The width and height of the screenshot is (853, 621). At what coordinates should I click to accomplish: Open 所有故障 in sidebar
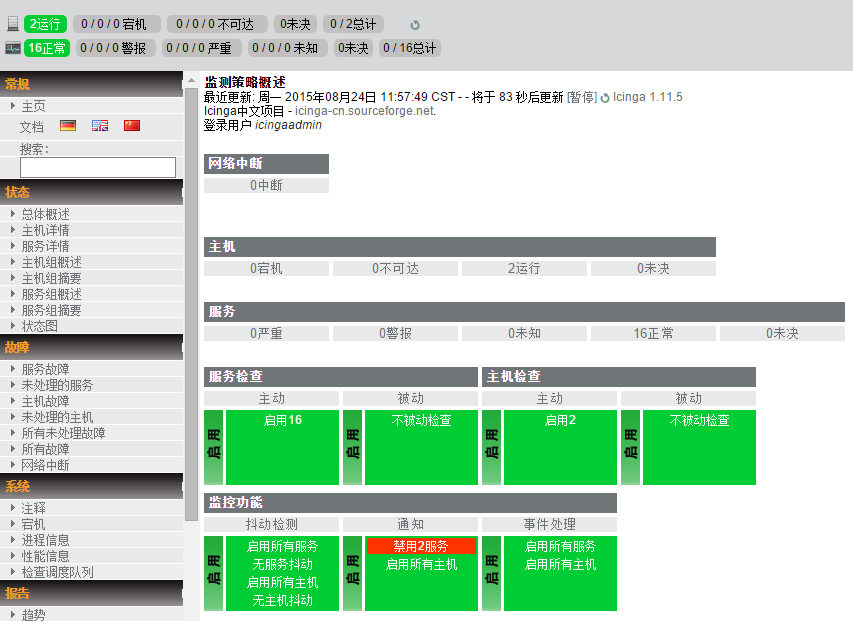coord(46,449)
